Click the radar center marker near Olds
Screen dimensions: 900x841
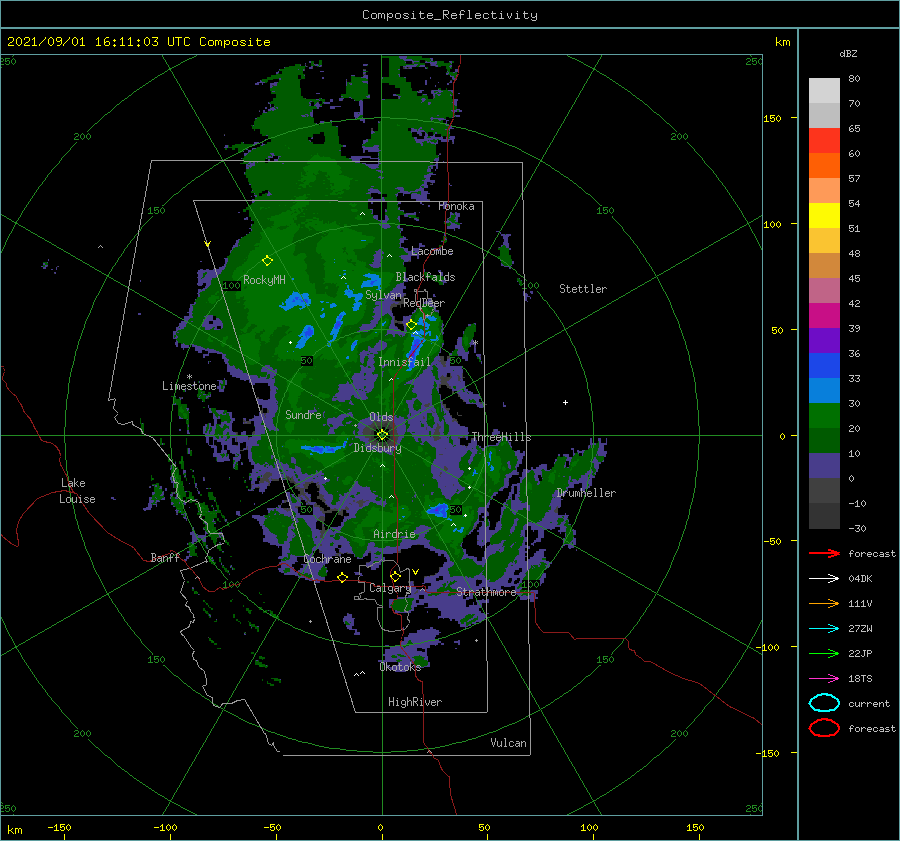coord(382,435)
